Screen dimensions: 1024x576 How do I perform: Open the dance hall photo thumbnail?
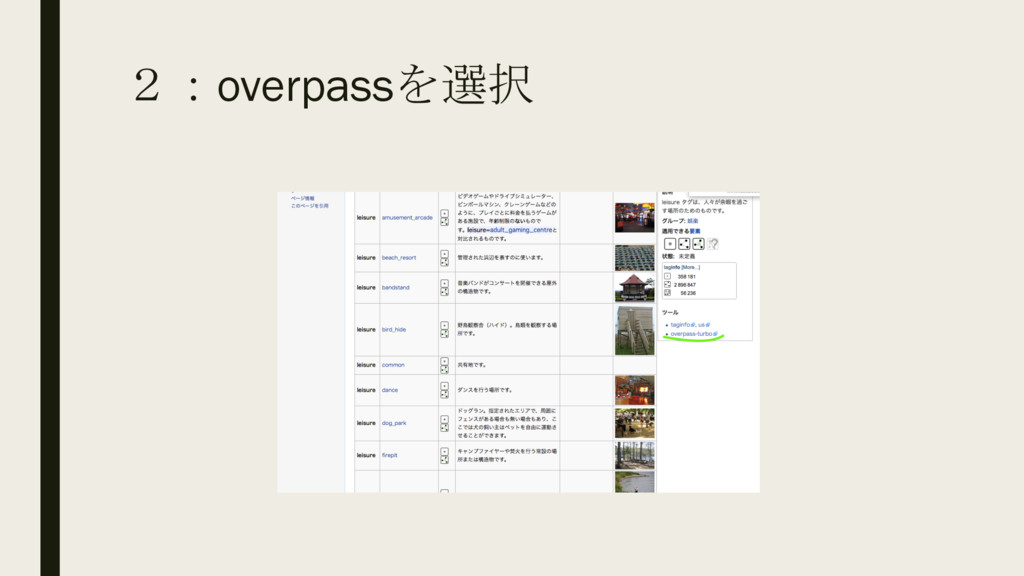(x=634, y=390)
